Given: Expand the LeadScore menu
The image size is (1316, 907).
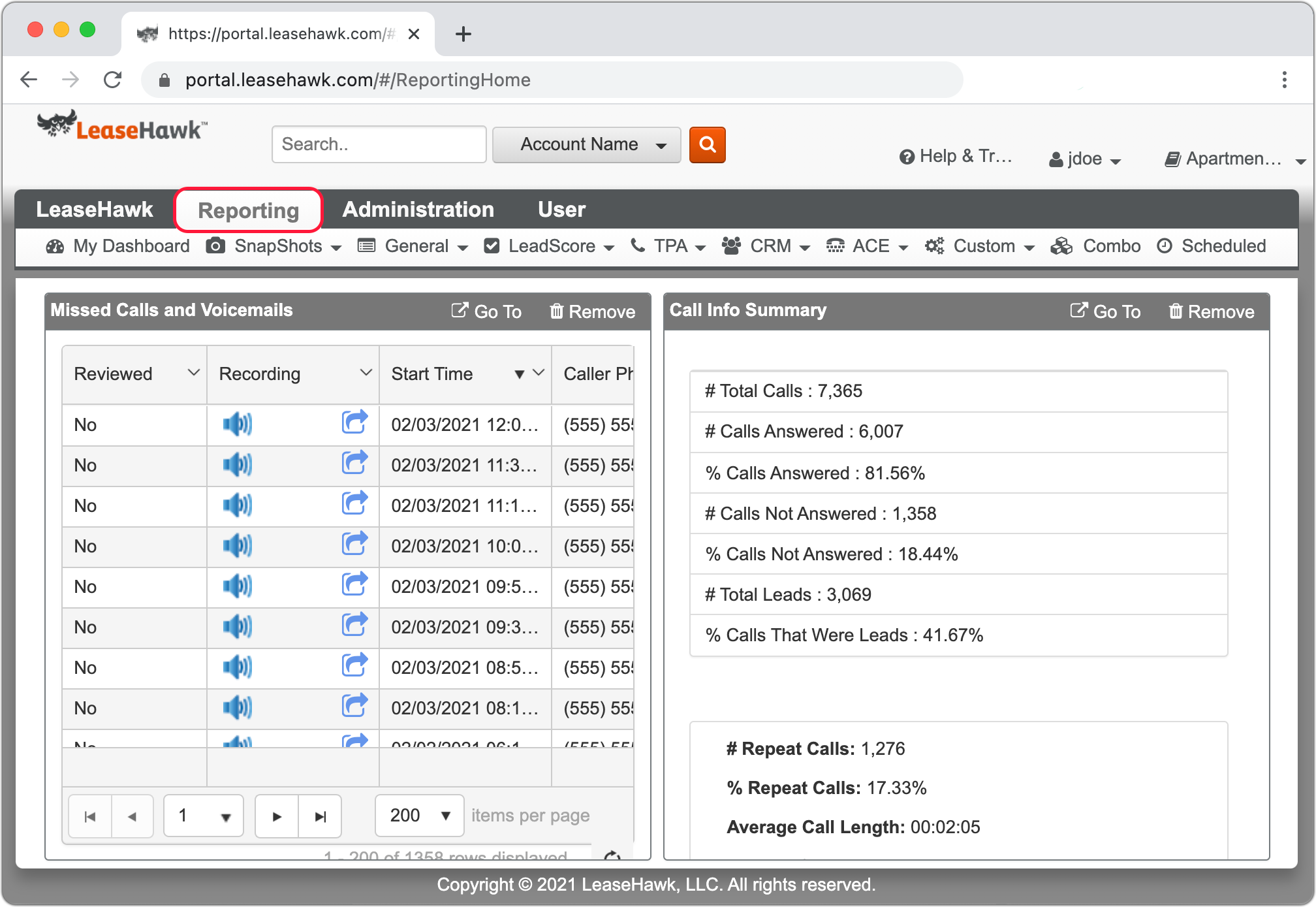Looking at the screenshot, I should (x=549, y=246).
